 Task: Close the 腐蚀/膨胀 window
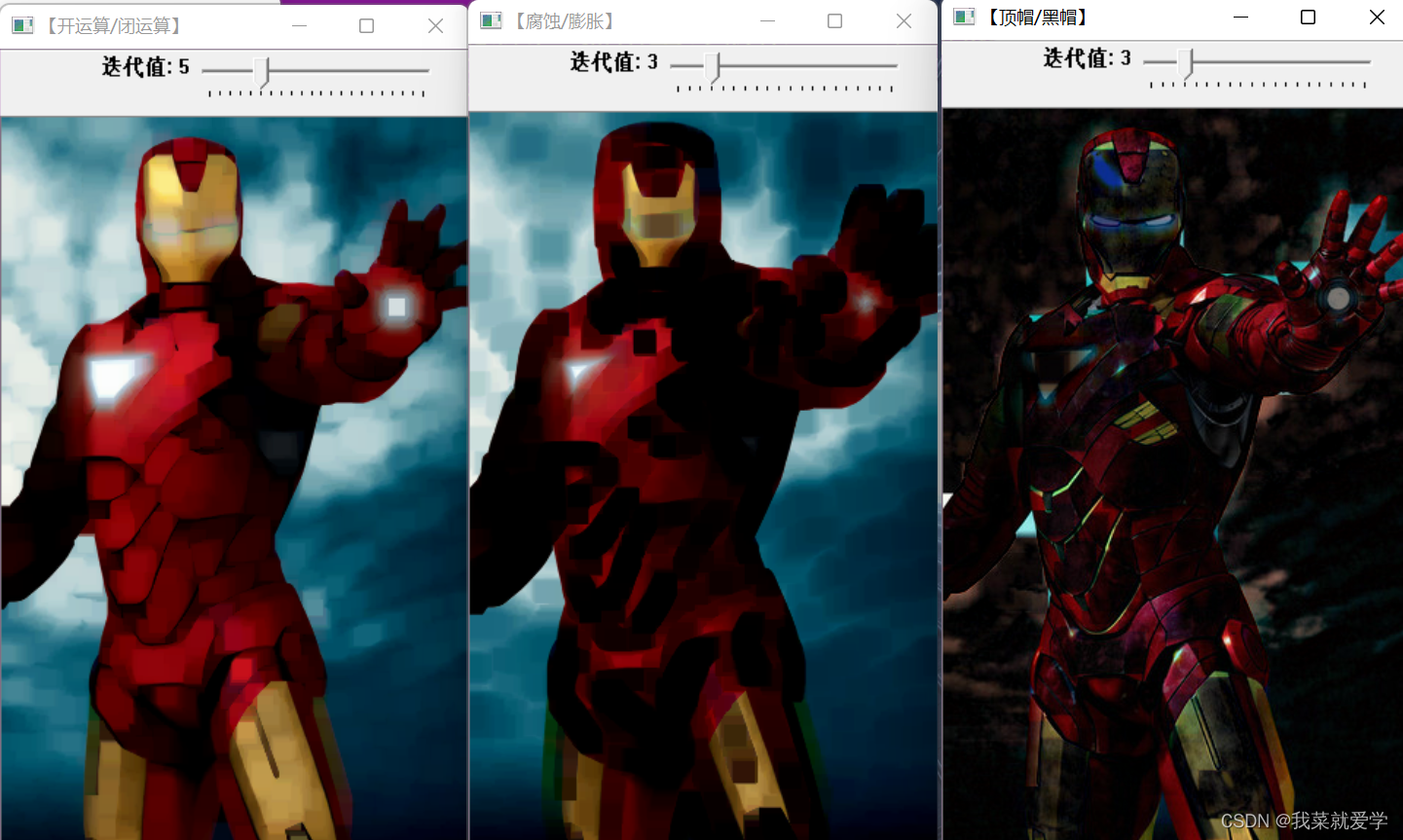click(x=904, y=20)
